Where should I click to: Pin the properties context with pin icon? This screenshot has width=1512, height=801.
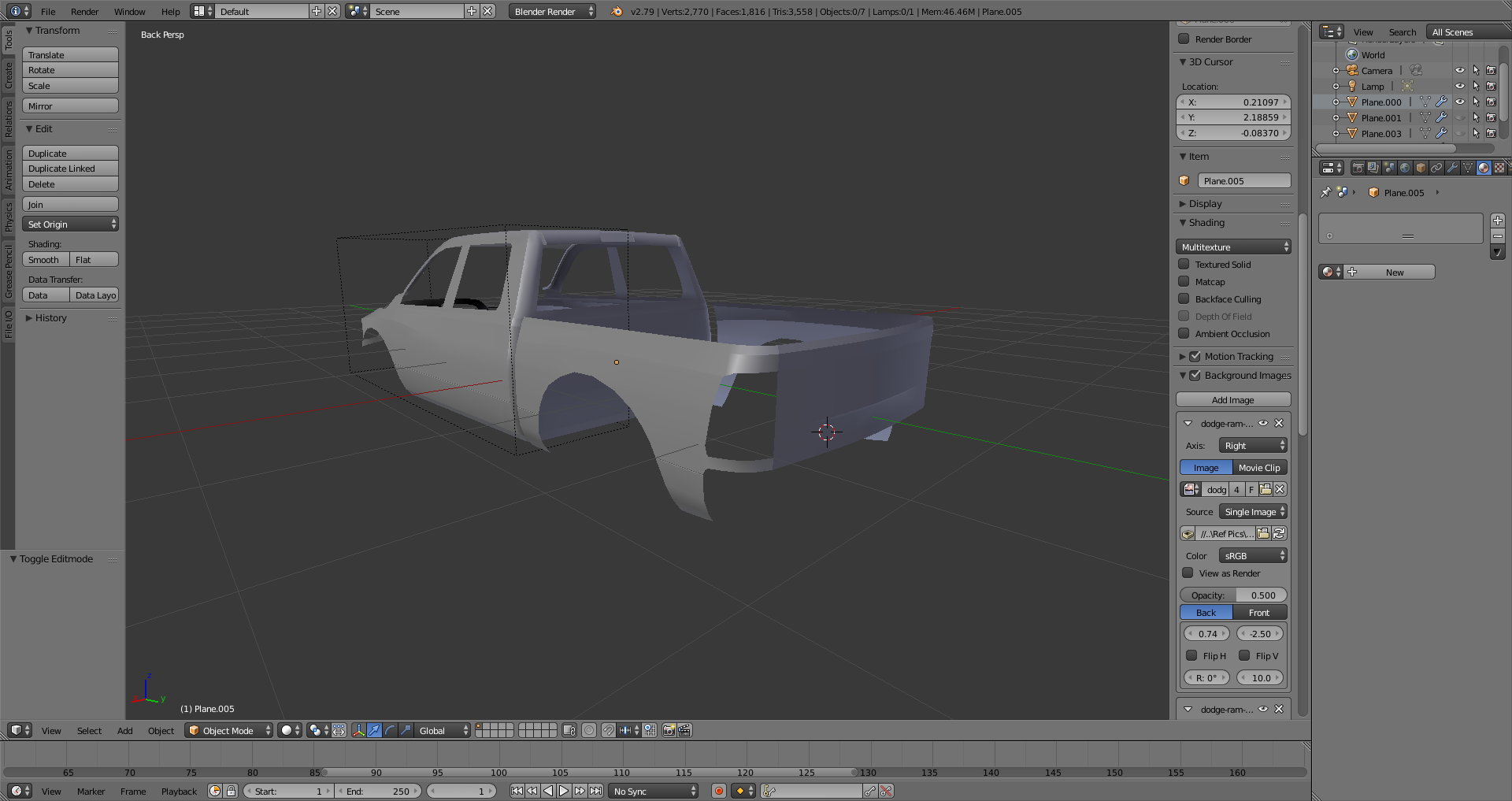click(x=1326, y=192)
